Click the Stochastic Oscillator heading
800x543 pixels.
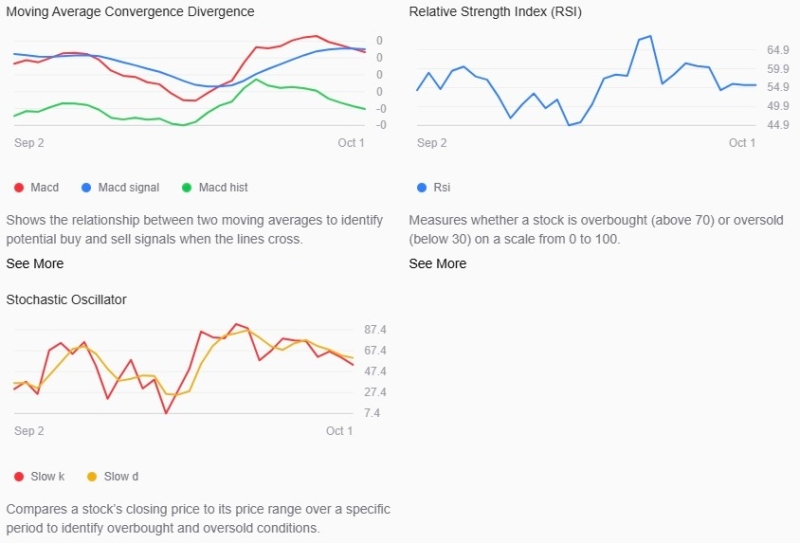(x=66, y=300)
